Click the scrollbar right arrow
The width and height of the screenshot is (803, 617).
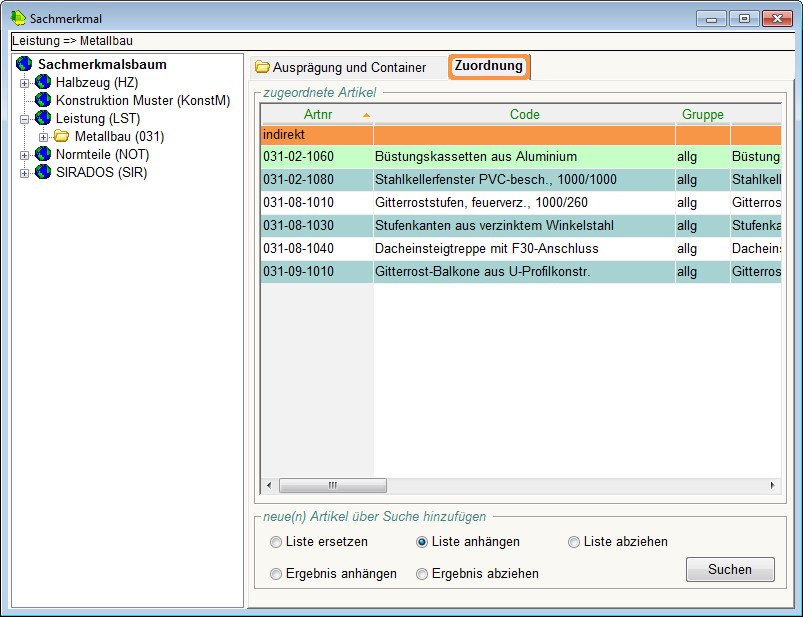(772, 485)
